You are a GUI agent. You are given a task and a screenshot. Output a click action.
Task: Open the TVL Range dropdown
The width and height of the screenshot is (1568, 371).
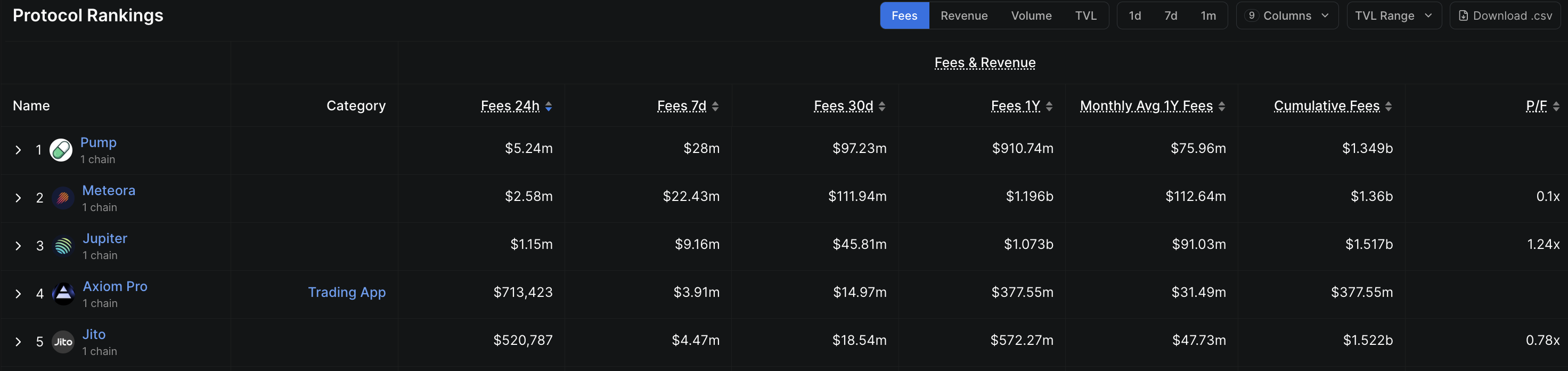click(x=1393, y=16)
